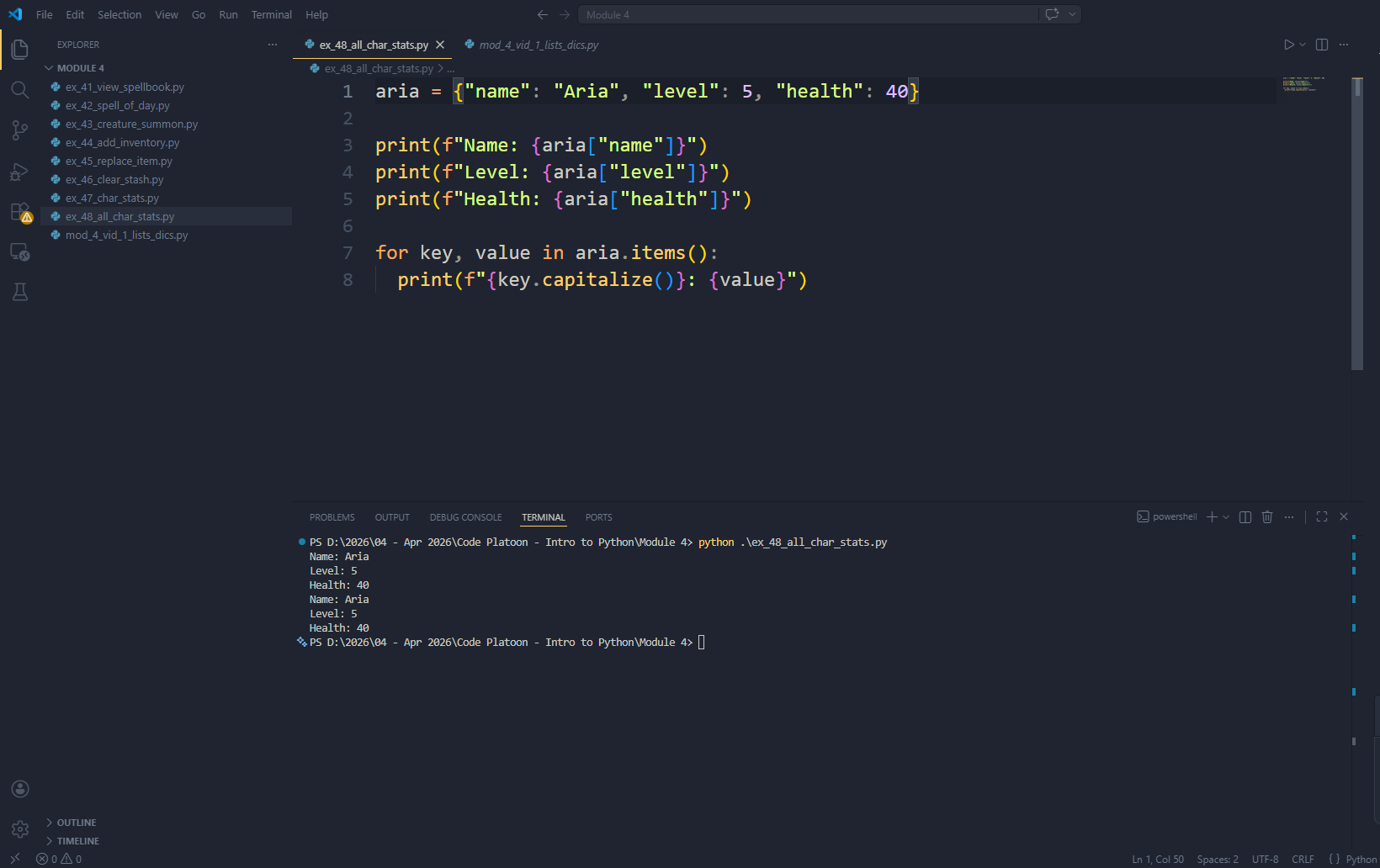Viewport: 1380px width, 868px height.
Task: Switch to the PORTS panel tab
Action: [599, 517]
